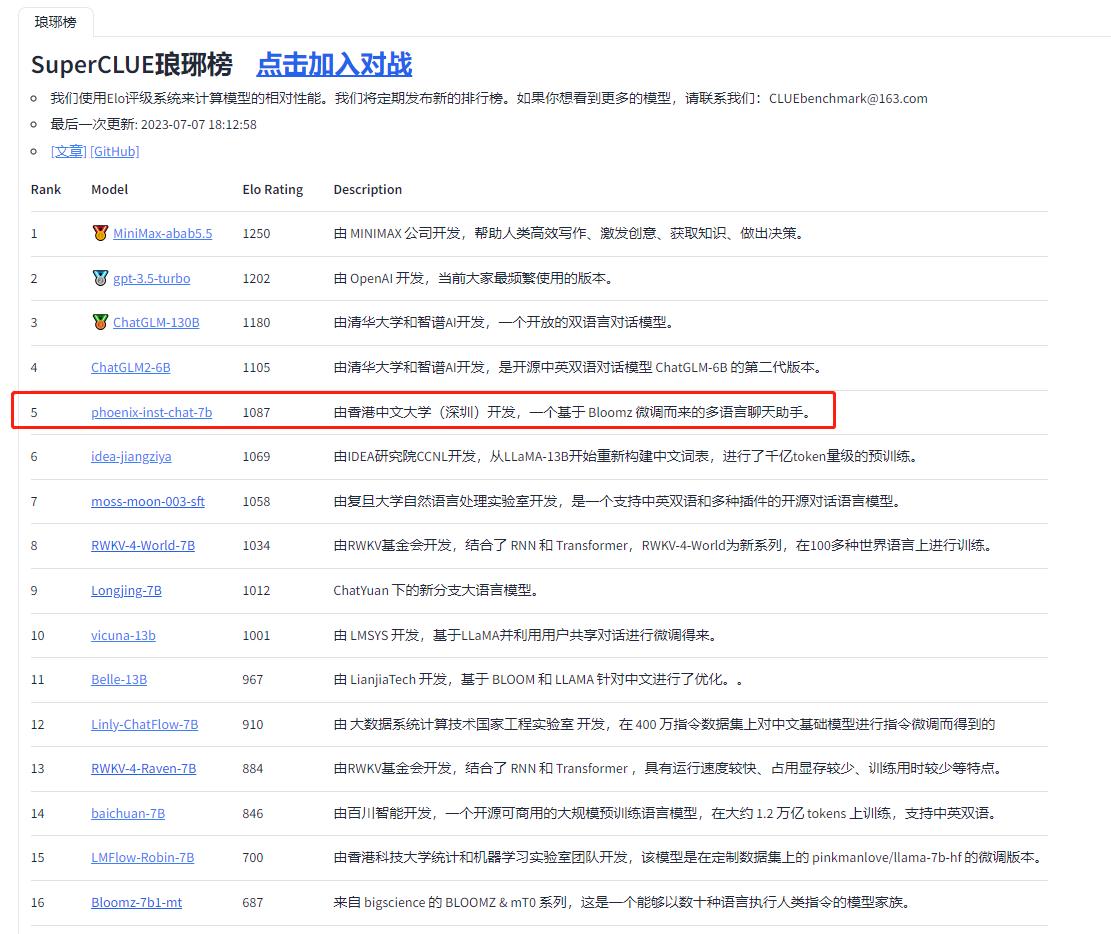Click the Elo rating 1180

pyautogui.click(x=256, y=322)
